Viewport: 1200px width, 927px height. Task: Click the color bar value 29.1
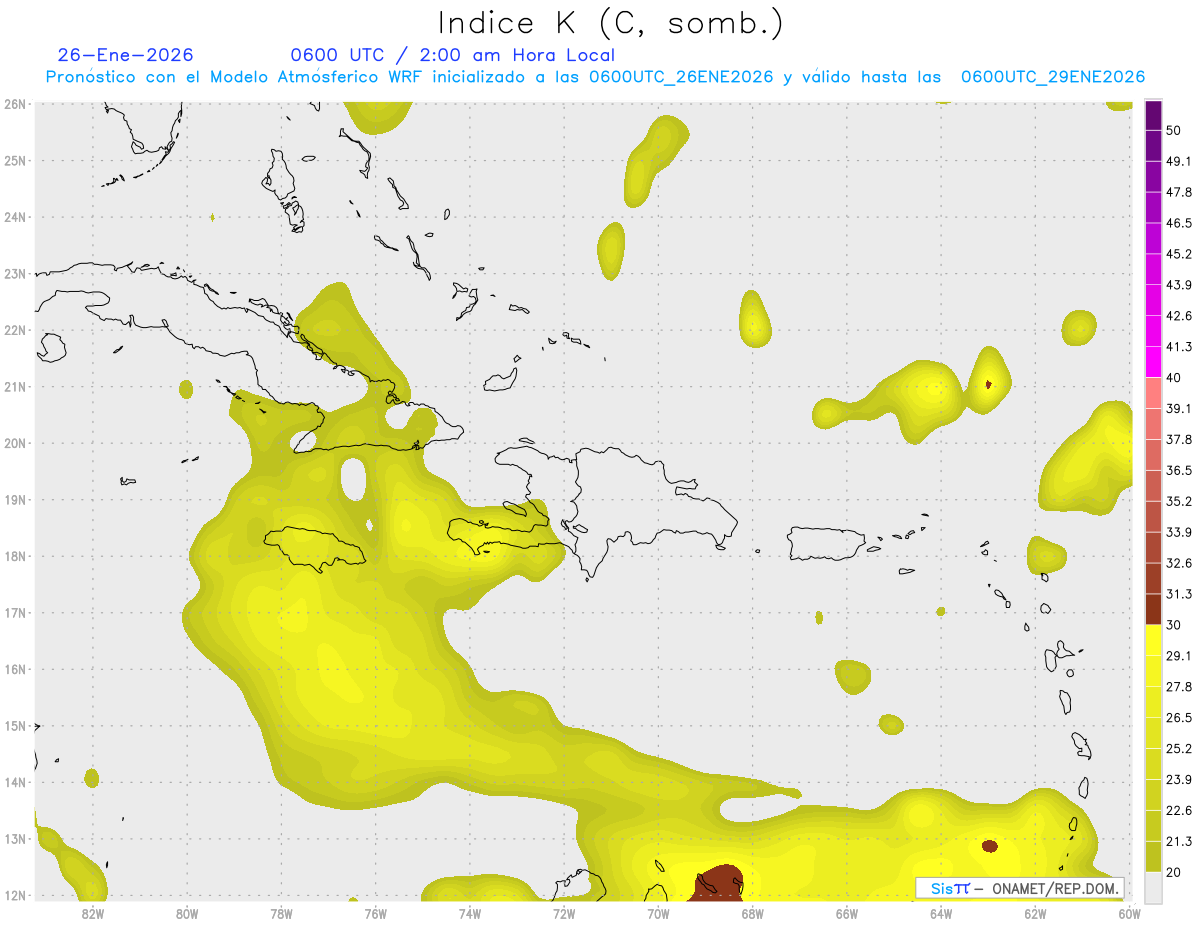[x=1179, y=656]
